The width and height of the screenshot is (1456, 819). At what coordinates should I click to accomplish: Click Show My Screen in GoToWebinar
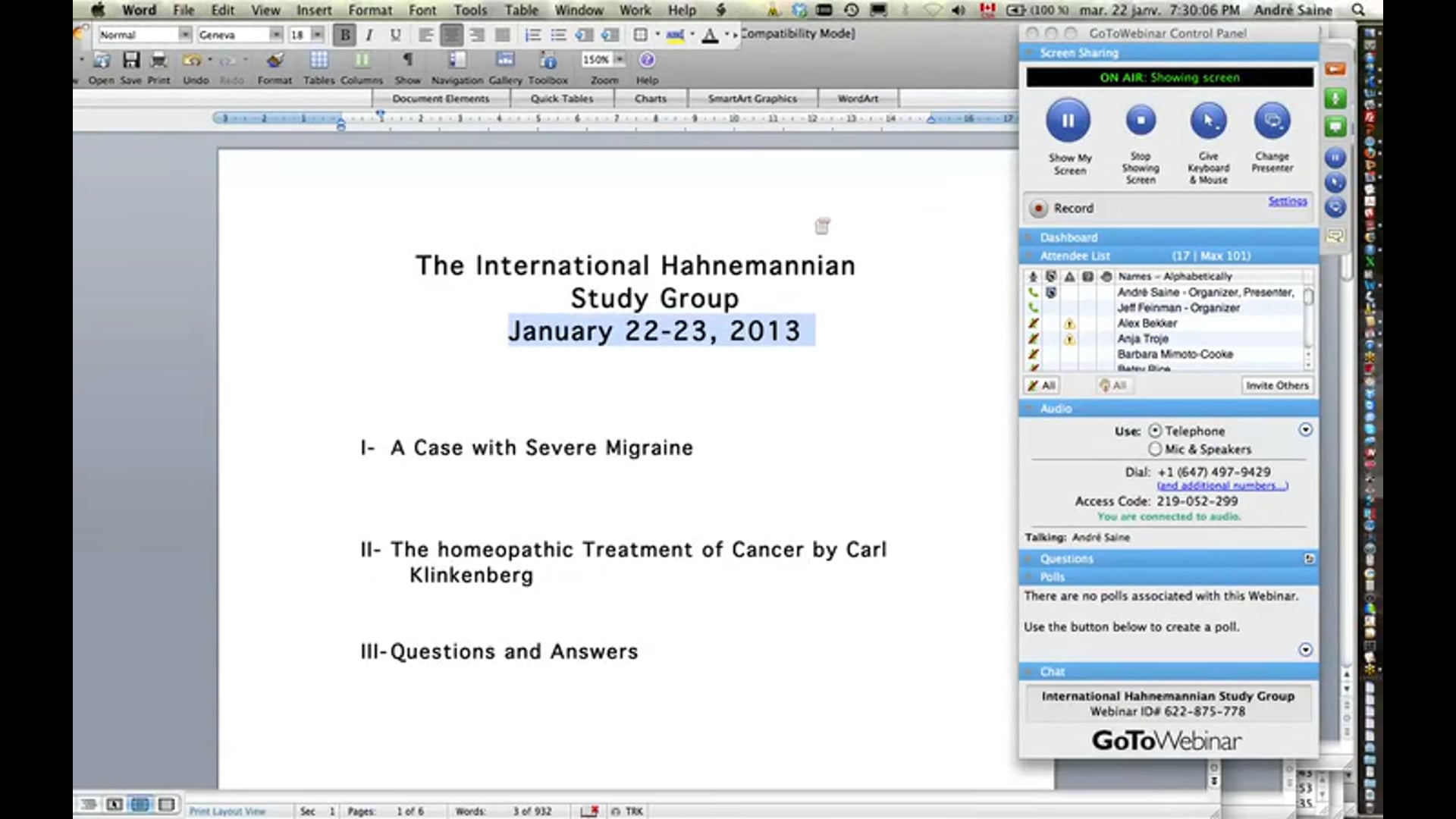point(1068,121)
